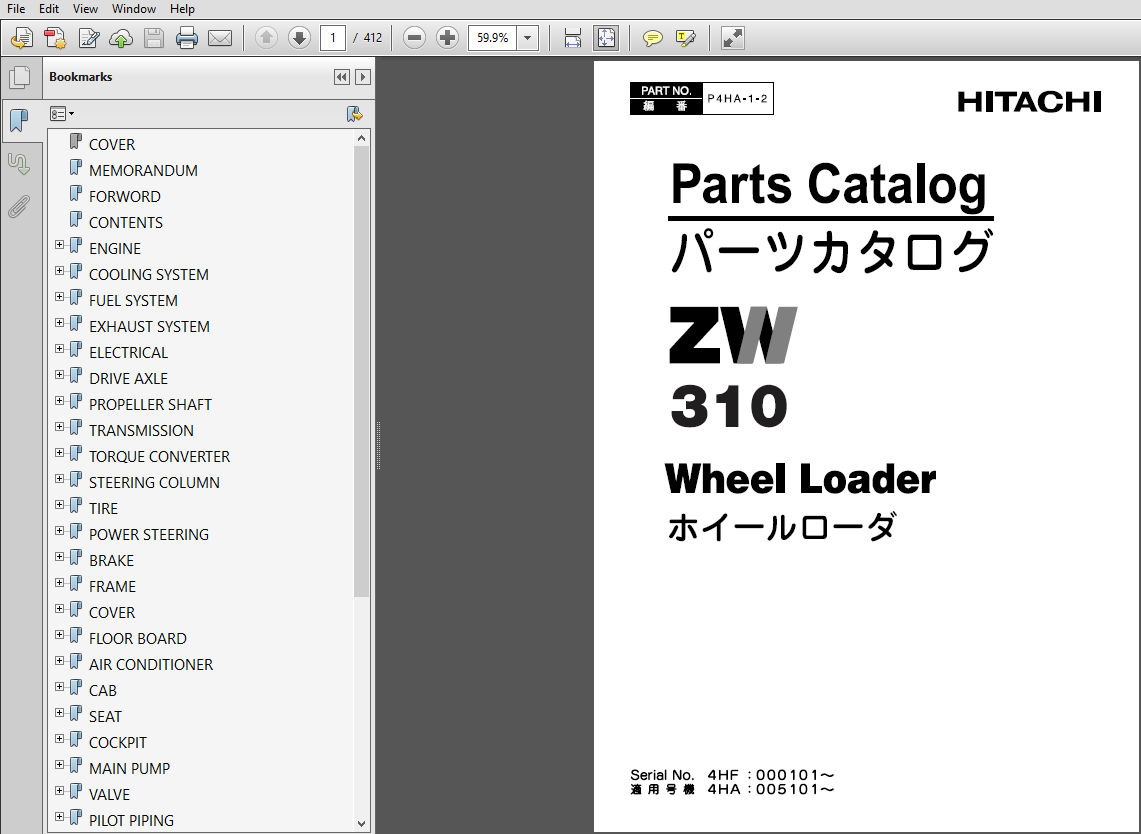Open the Attachments paperclip panel
Viewport: 1141px width, 834px height.
[x=19, y=207]
